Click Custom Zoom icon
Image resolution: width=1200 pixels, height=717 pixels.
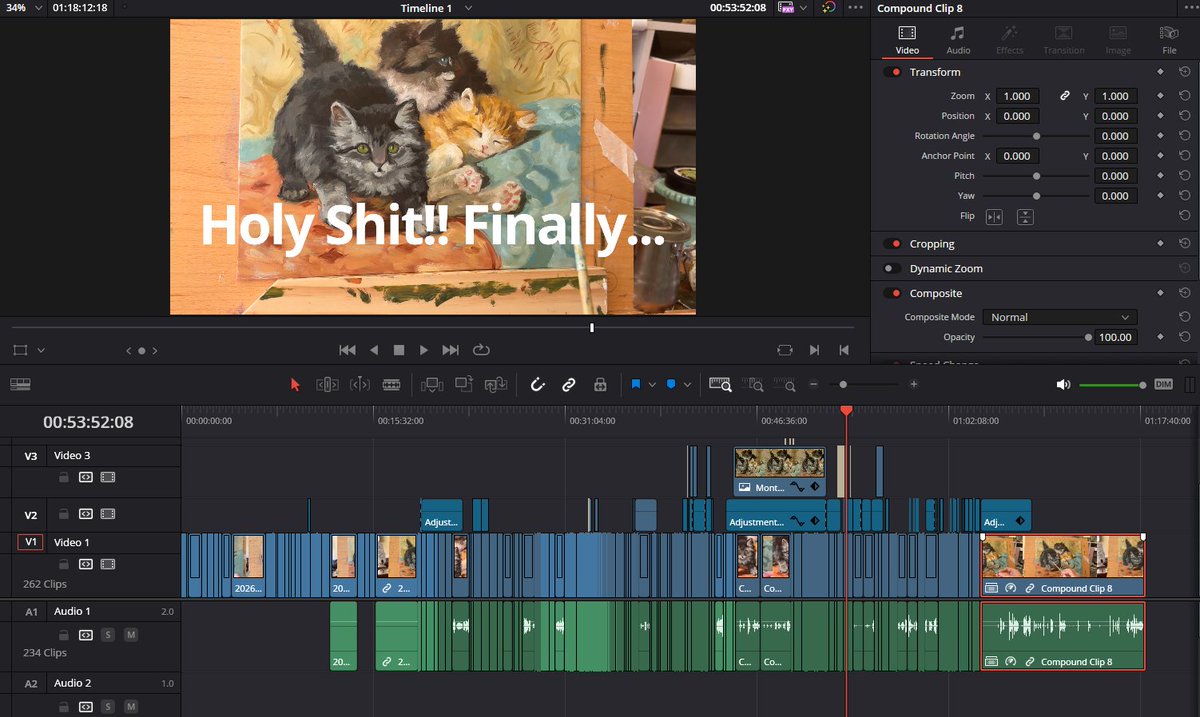[787, 384]
